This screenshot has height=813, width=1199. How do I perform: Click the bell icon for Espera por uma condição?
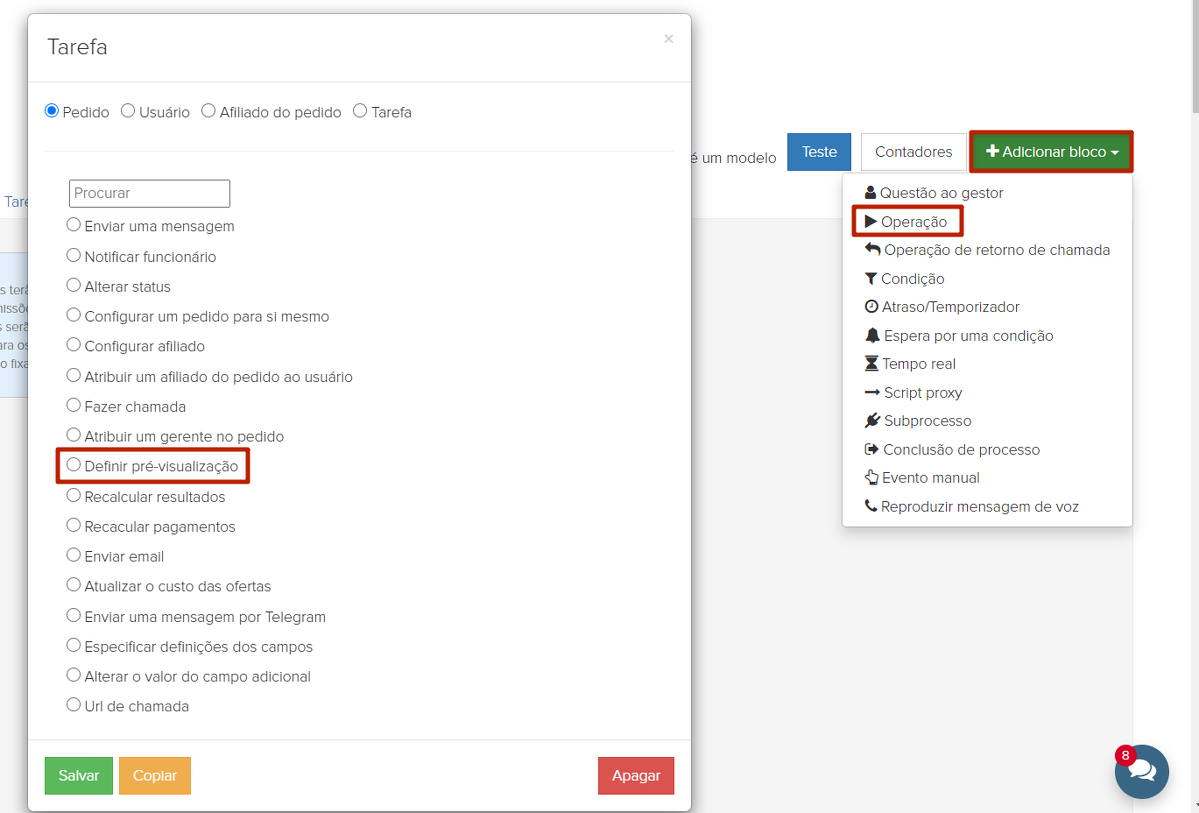click(872, 336)
